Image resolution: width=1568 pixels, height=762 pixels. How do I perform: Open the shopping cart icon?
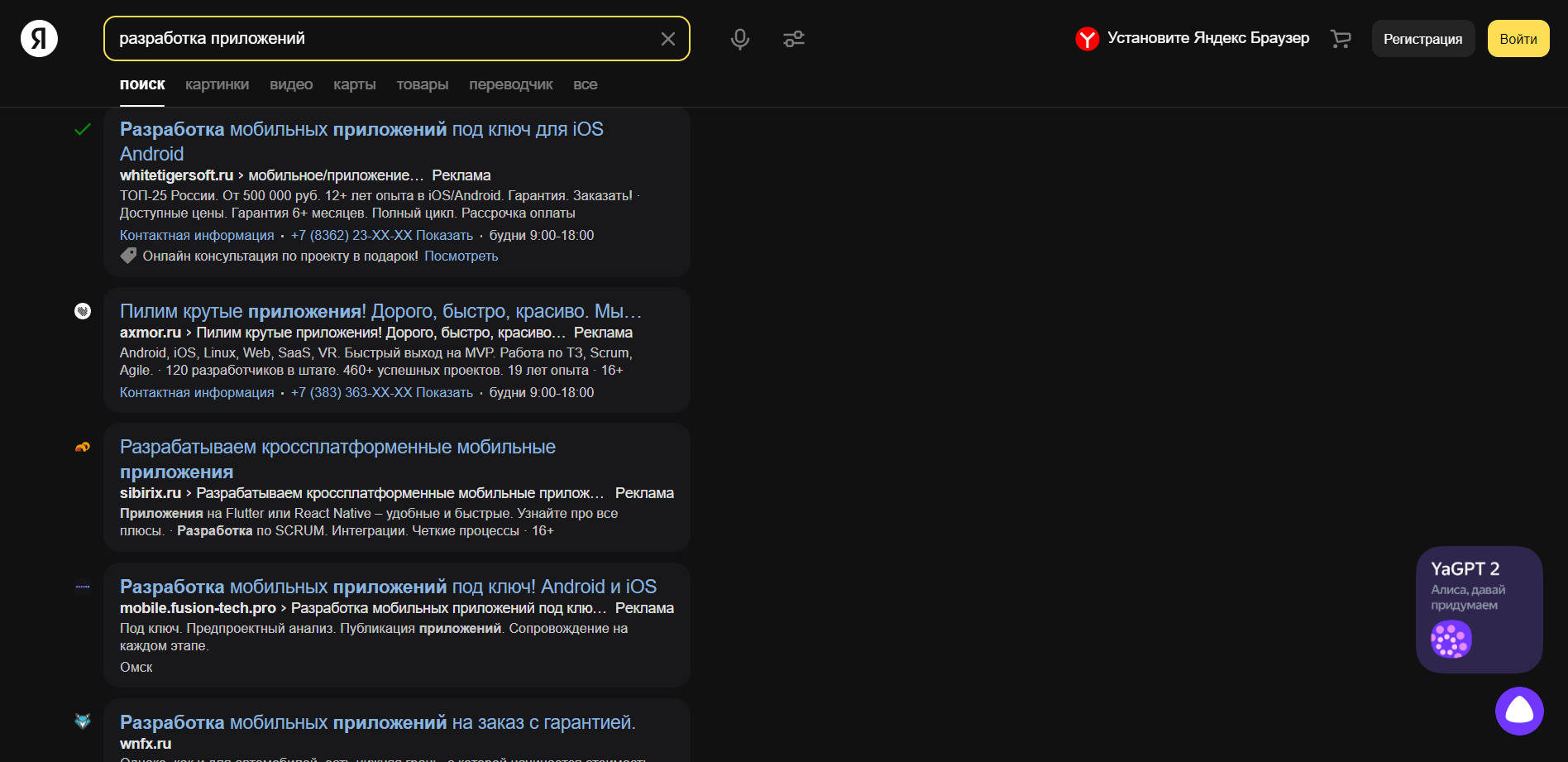click(1341, 39)
